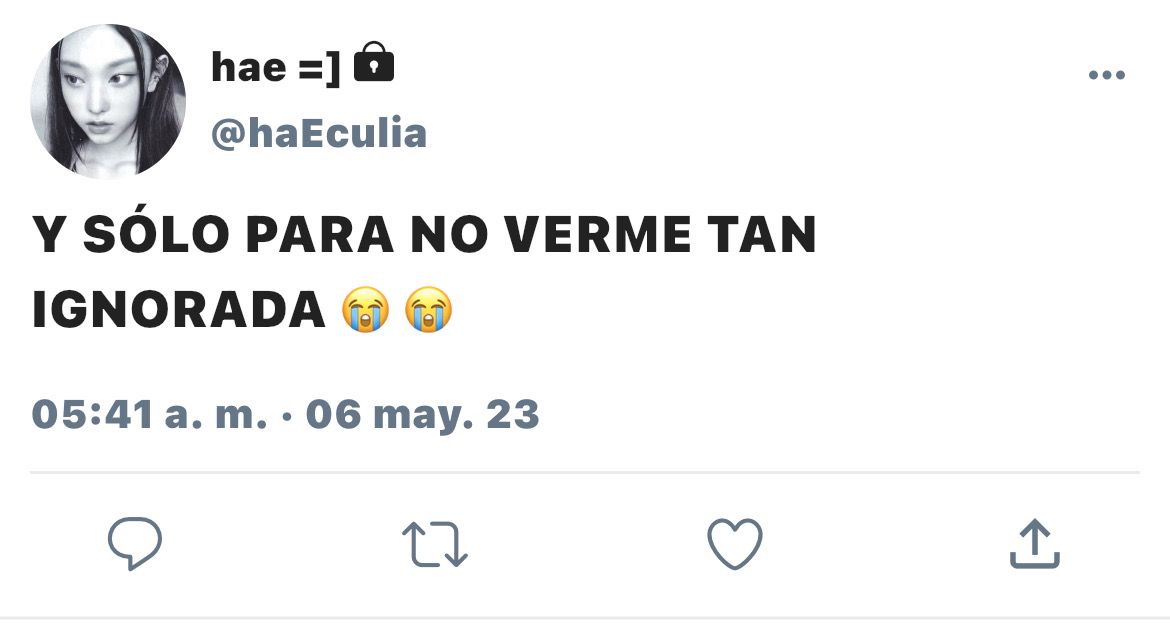The width and height of the screenshot is (1170, 636).
Task: Open the profile via display name hae =]
Action: click(275, 67)
